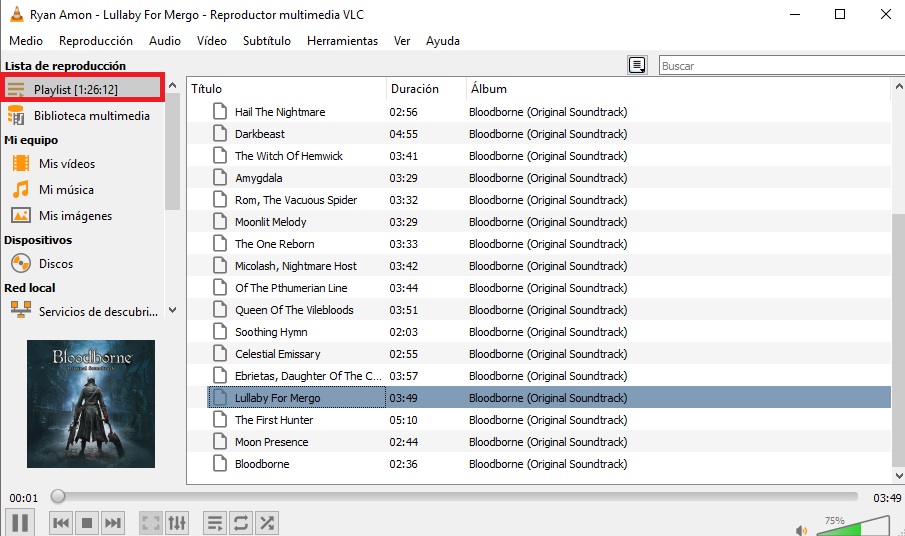Viewport: 905px width, 536px height.
Task: Mute audio via the speaker icon
Action: click(x=802, y=530)
